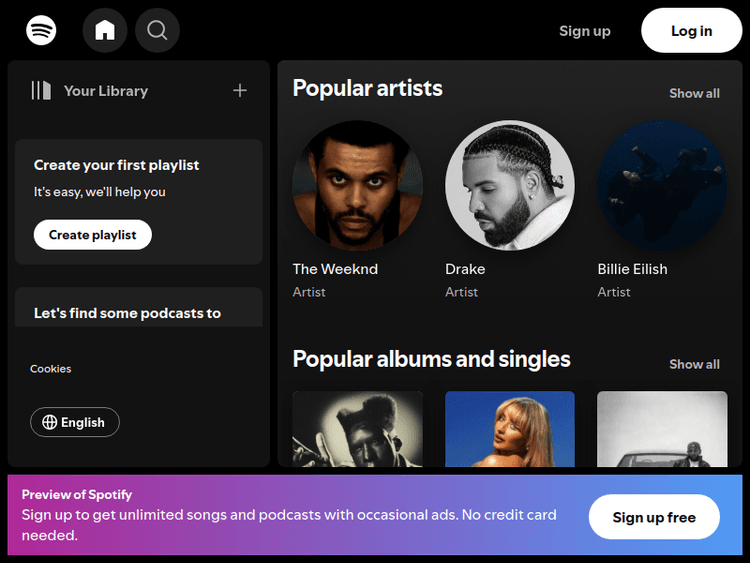Open the middle album cover thumbnail

point(510,428)
